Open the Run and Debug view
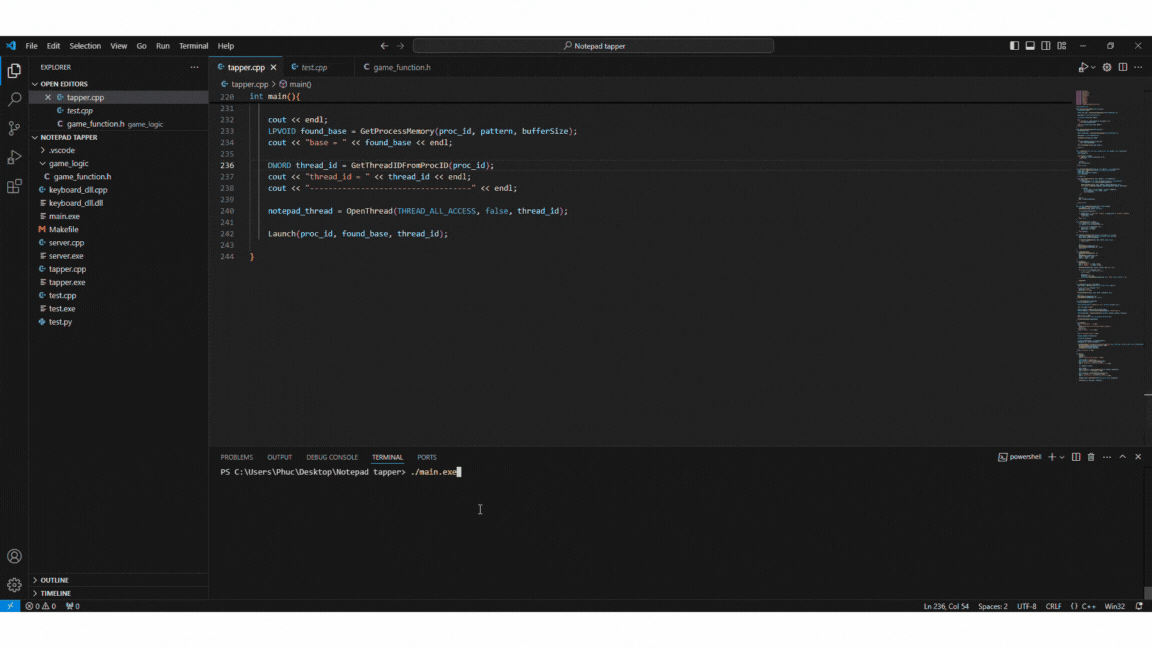The height and width of the screenshot is (648, 1152). pos(14,158)
